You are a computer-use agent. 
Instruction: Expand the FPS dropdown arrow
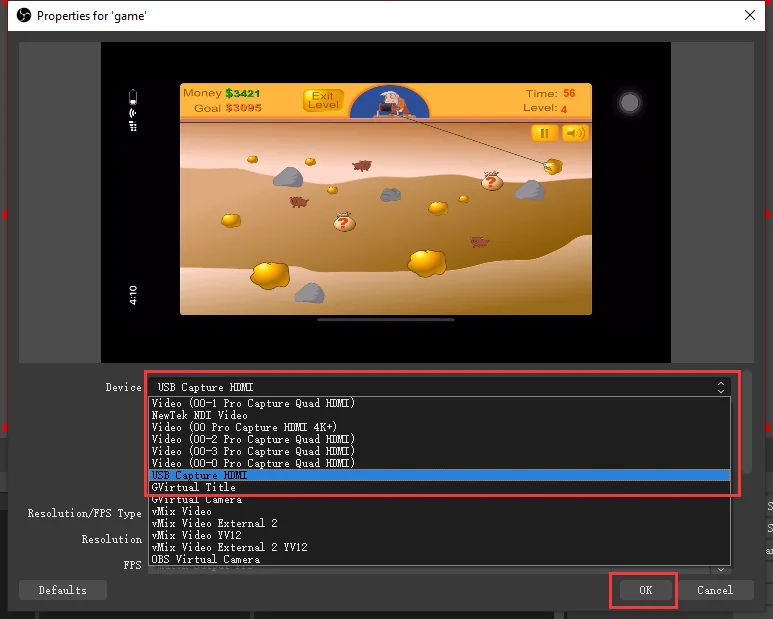(721, 569)
